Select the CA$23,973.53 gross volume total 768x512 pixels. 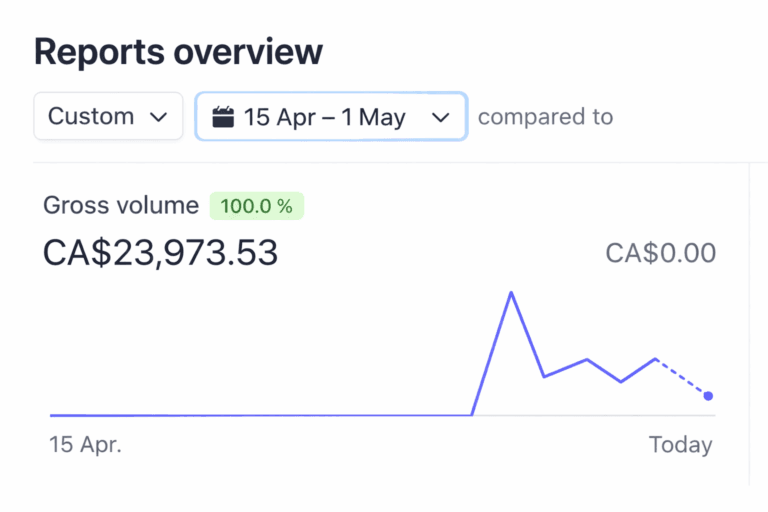click(x=160, y=253)
